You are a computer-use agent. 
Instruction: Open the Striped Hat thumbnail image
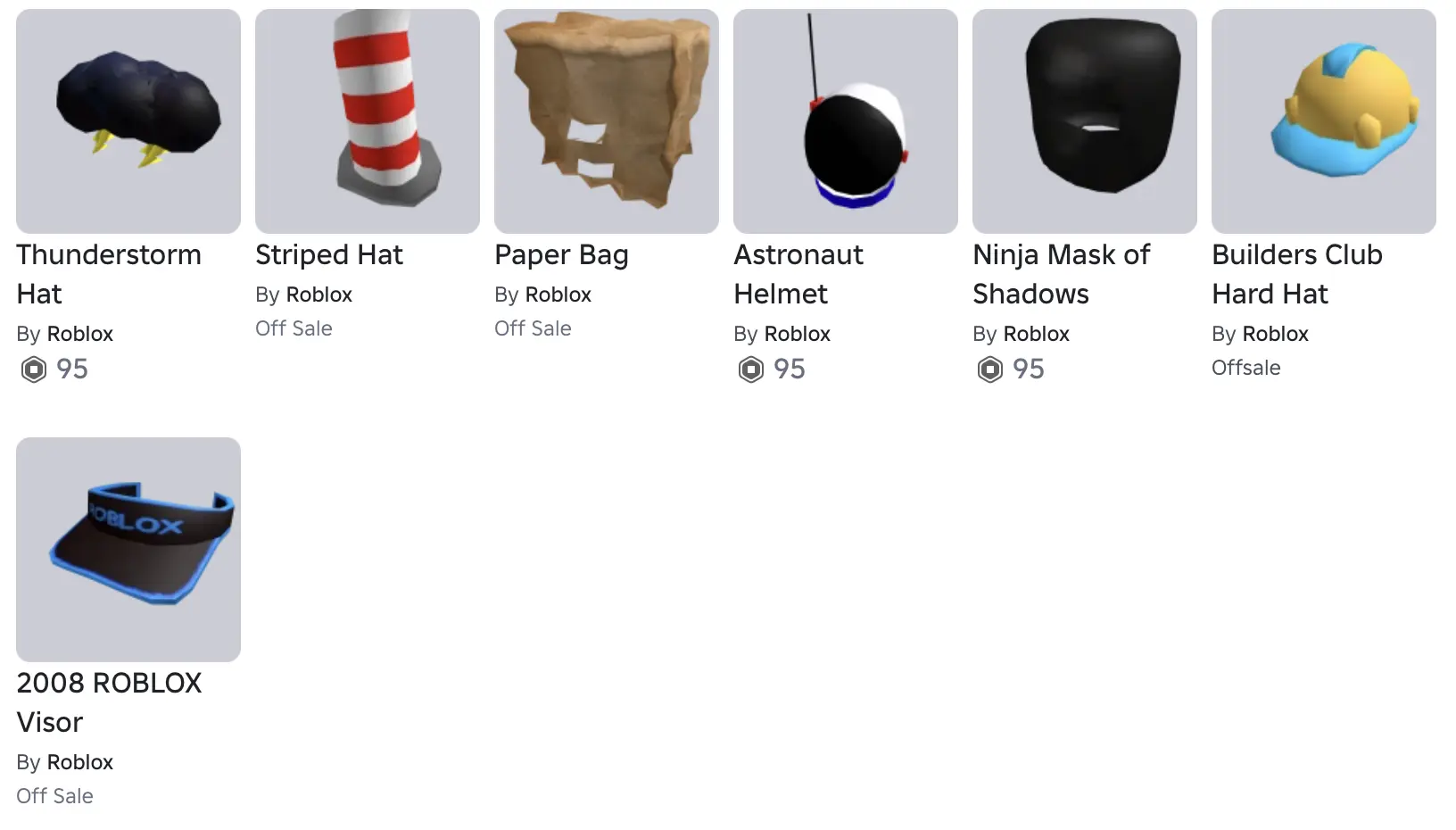click(368, 121)
